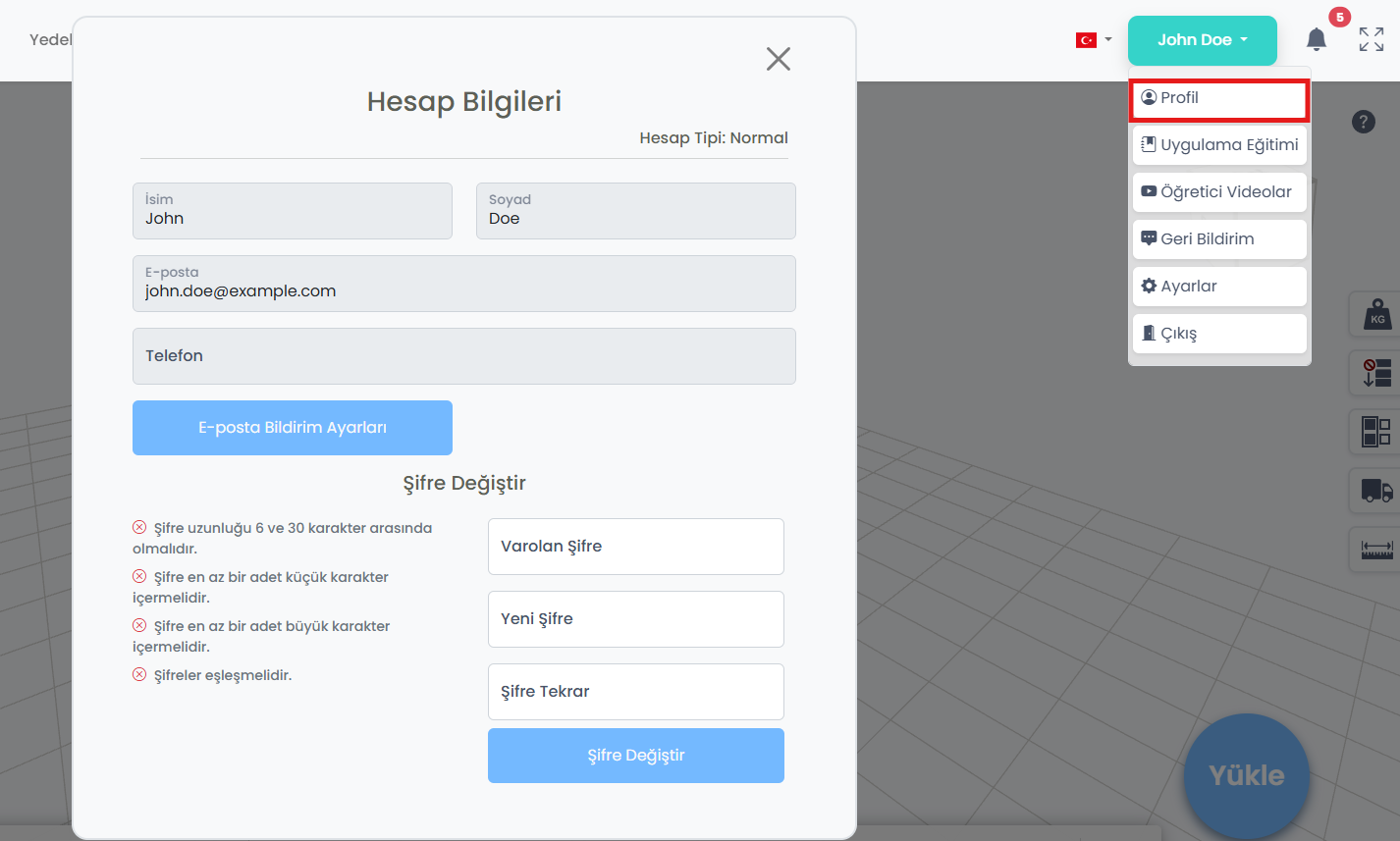Close the Hesap Bilgileri dialog
This screenshot has height=841, width=1400.
tap(778, 59)
